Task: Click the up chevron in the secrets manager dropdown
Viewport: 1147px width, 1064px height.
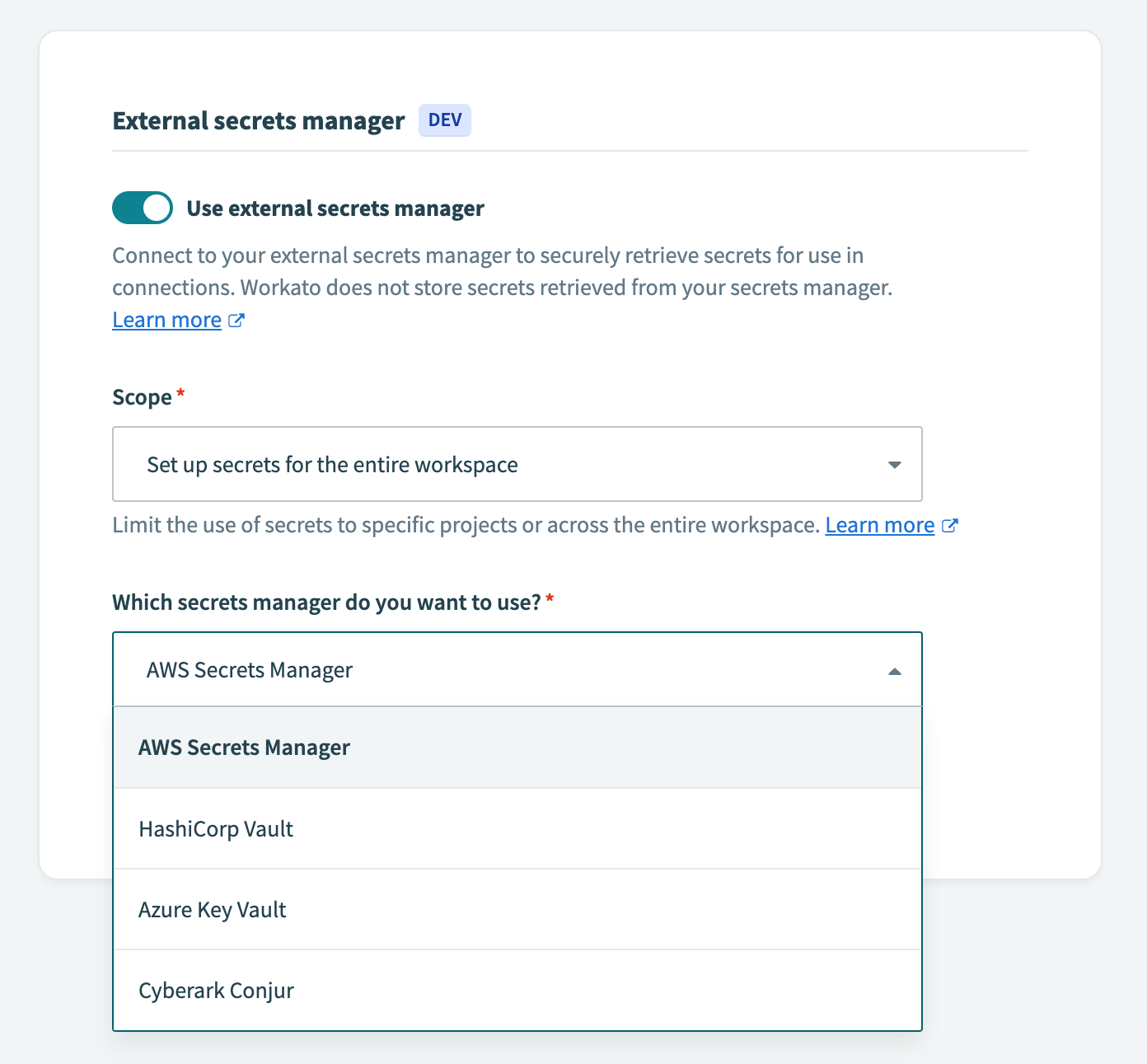Action: (894, 673)
